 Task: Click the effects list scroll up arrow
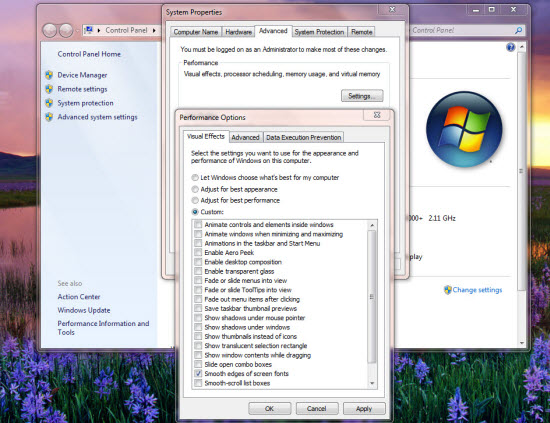click(372, 225)
